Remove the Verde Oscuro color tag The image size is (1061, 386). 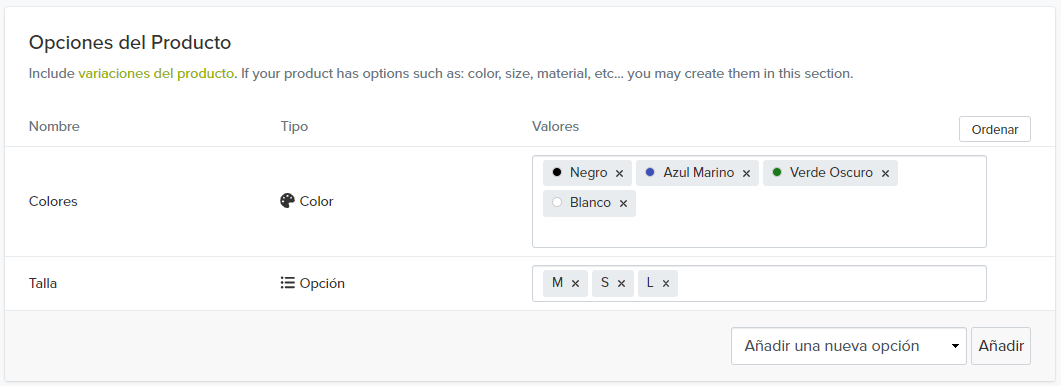885,173
